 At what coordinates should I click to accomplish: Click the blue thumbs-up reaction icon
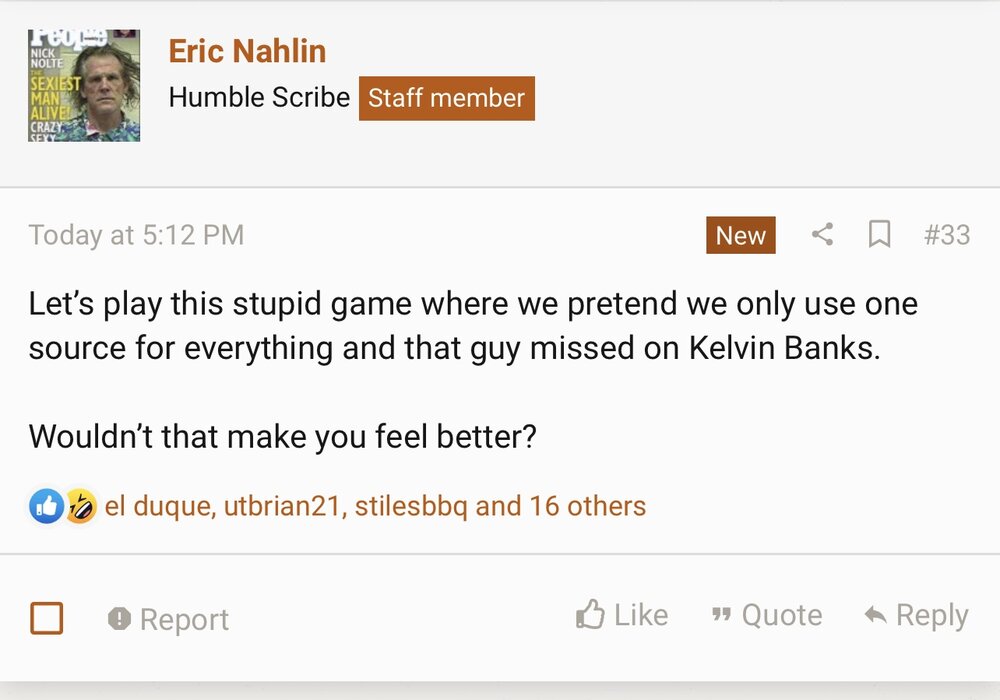pos(46,507)
